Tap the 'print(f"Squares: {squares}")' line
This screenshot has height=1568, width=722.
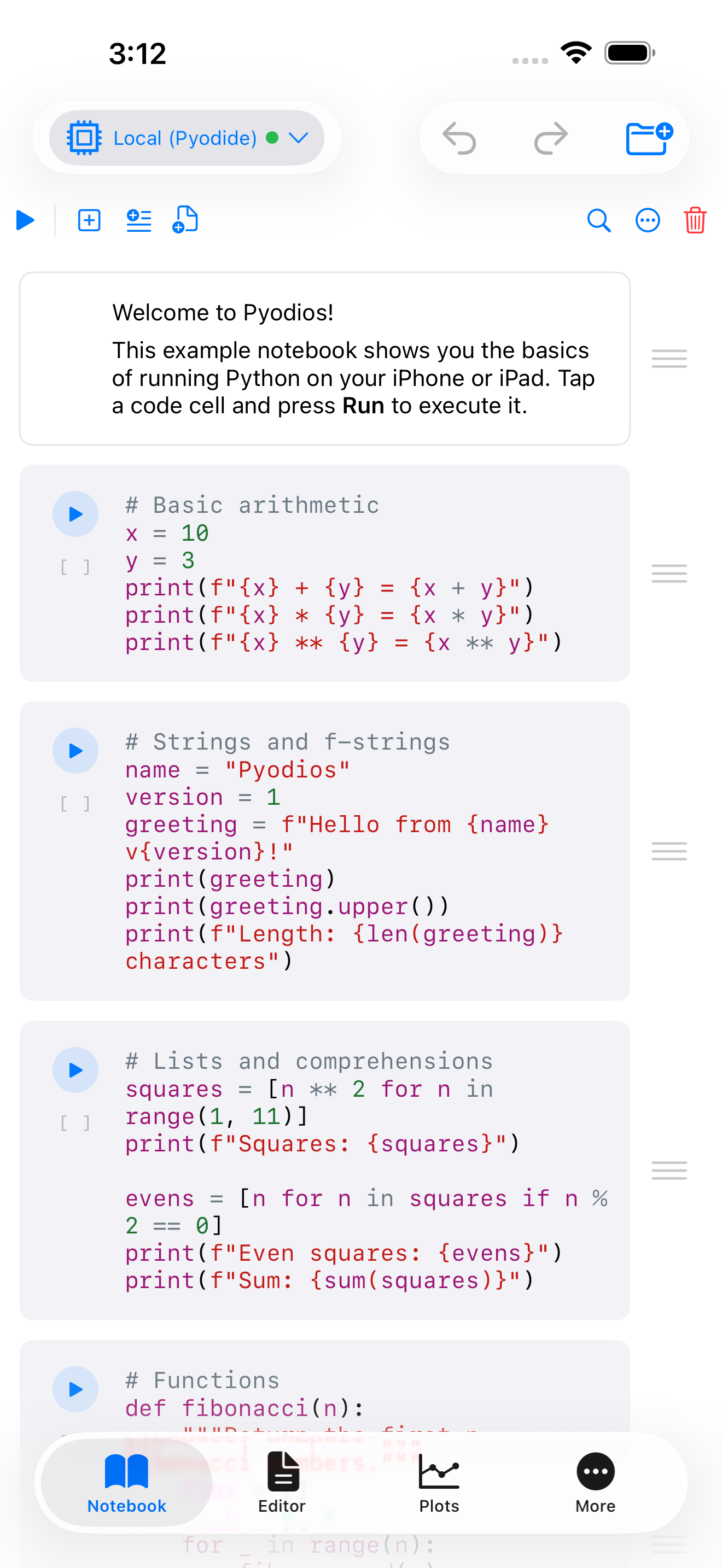click(x=322, y=1144)
